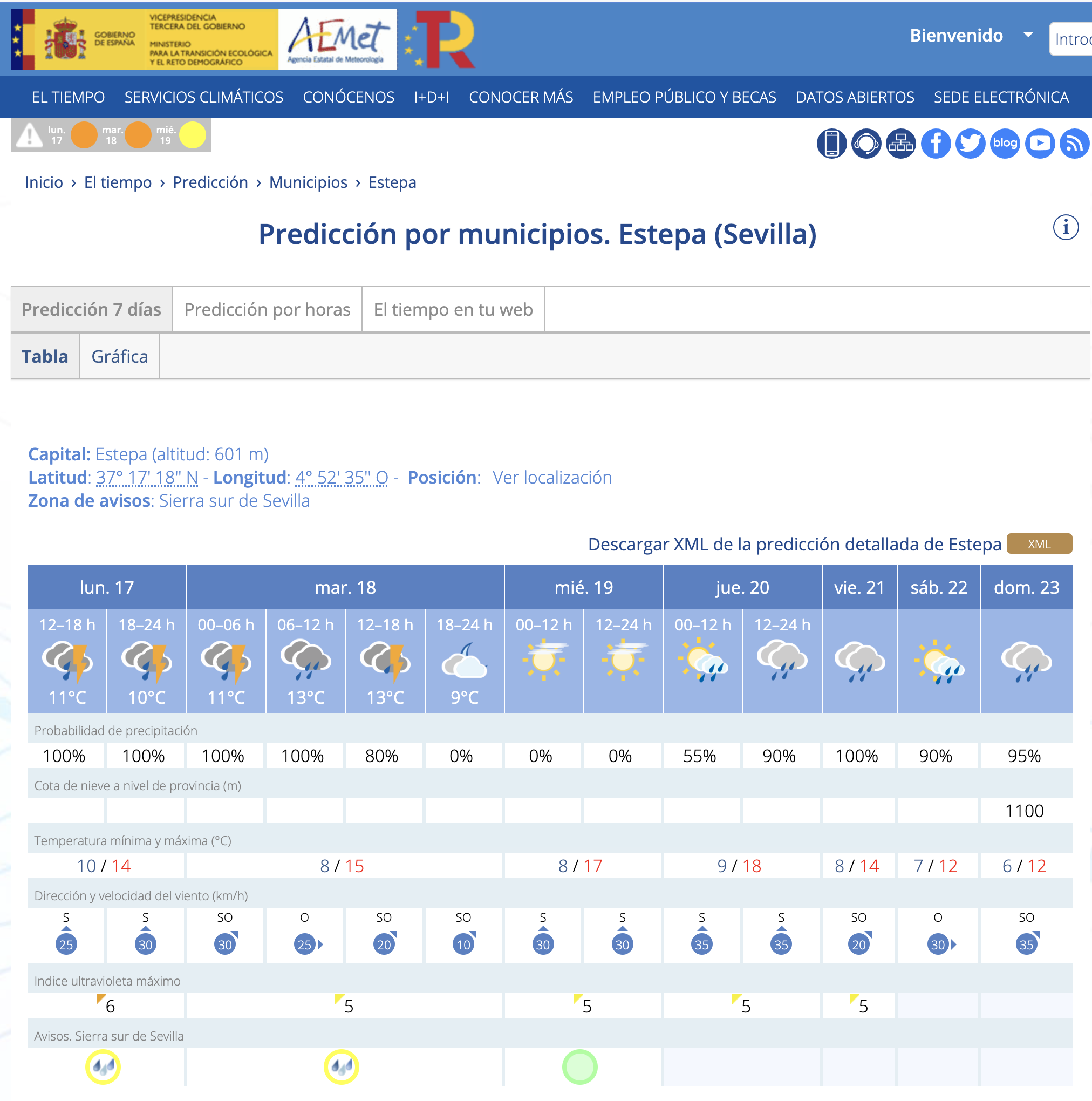Switch to Predicción por horas tab
The image size is (1092, 1101).
pos(267,309)
